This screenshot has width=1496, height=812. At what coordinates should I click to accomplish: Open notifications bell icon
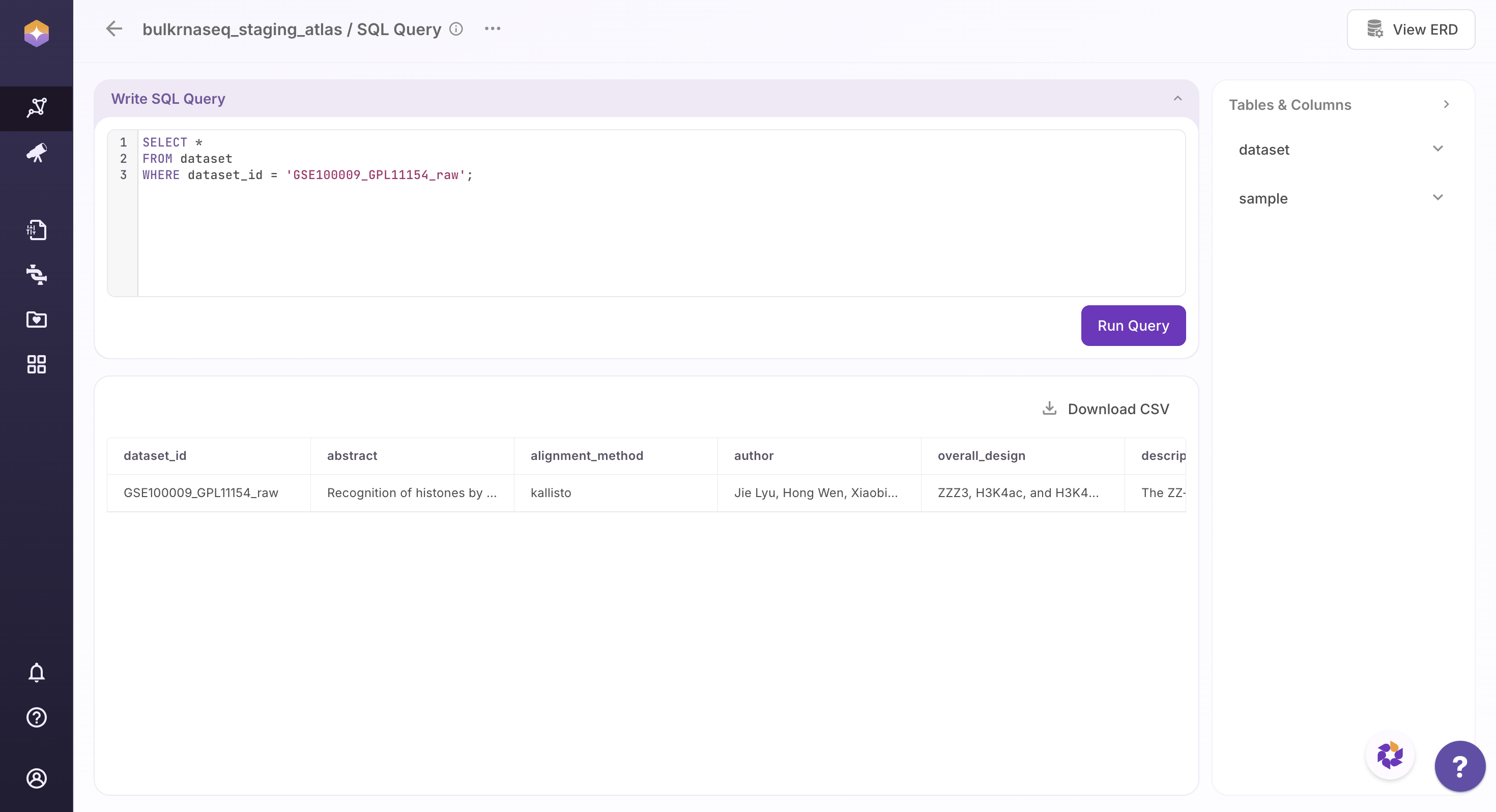point(37,672)
